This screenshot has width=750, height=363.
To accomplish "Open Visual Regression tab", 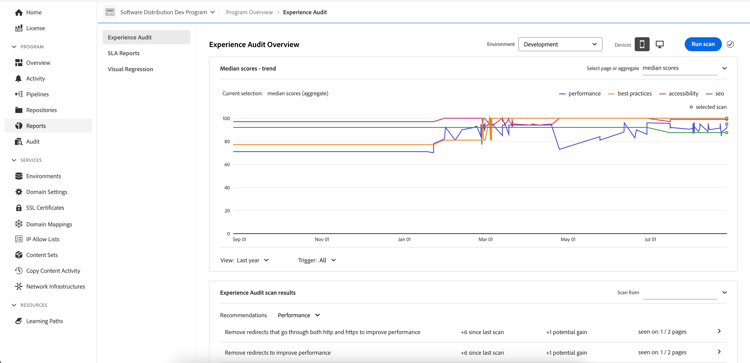I will coord(130,69).
